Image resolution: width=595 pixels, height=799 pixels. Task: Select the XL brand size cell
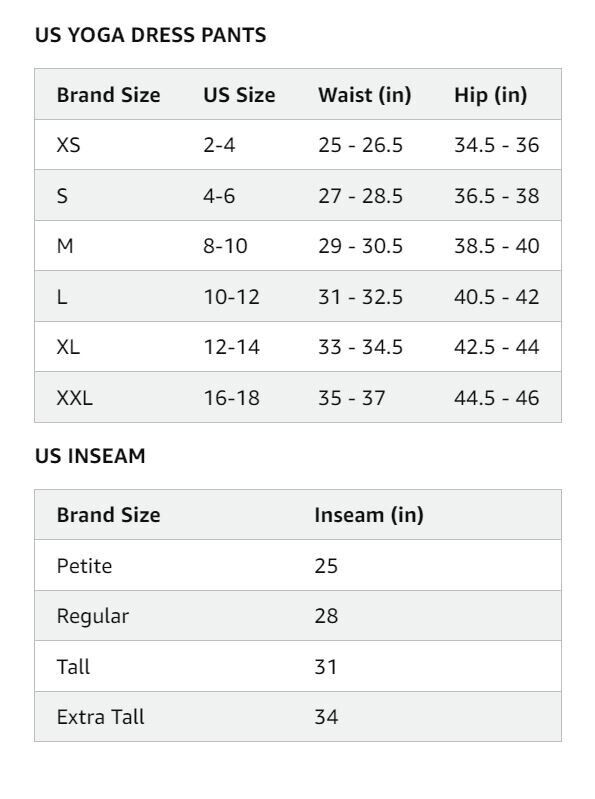pyautogui.click(x=68, y=347)
